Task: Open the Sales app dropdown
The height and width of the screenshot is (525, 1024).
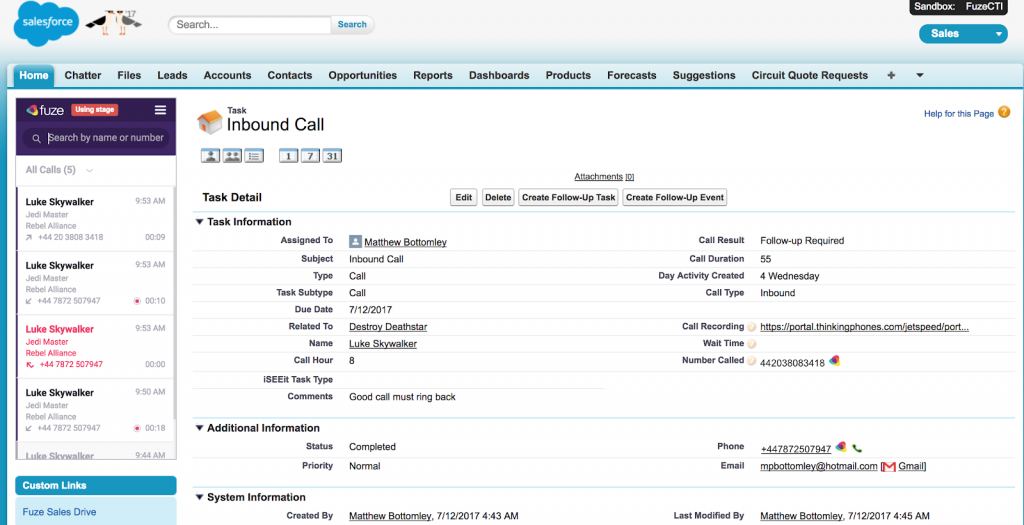Action: (963, 34)
